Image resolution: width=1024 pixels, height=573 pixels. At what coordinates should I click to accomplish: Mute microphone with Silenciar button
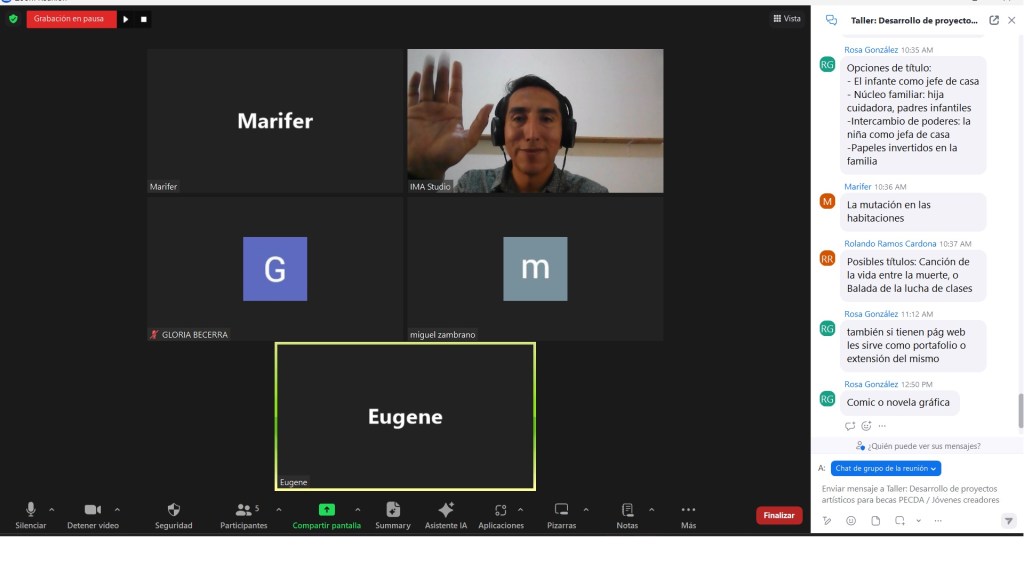[31, 510]
